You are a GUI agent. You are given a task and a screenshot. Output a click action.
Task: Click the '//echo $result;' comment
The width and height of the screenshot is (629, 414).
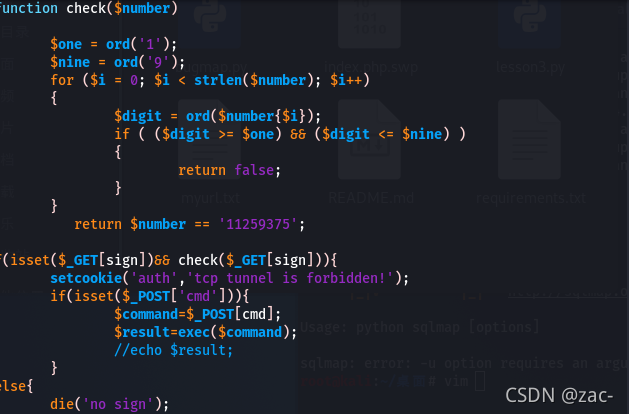click(x=173, y=350)
